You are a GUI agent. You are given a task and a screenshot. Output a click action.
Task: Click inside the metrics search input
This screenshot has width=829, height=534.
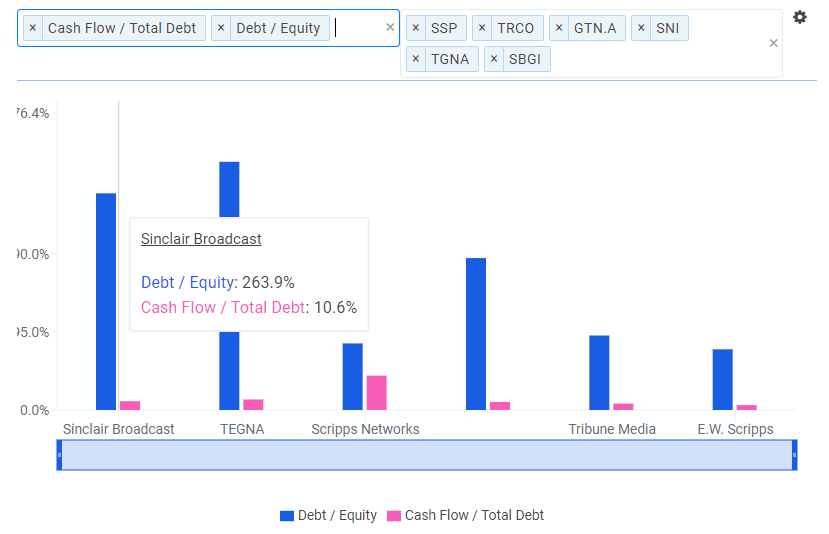click(x=358, y=28)
